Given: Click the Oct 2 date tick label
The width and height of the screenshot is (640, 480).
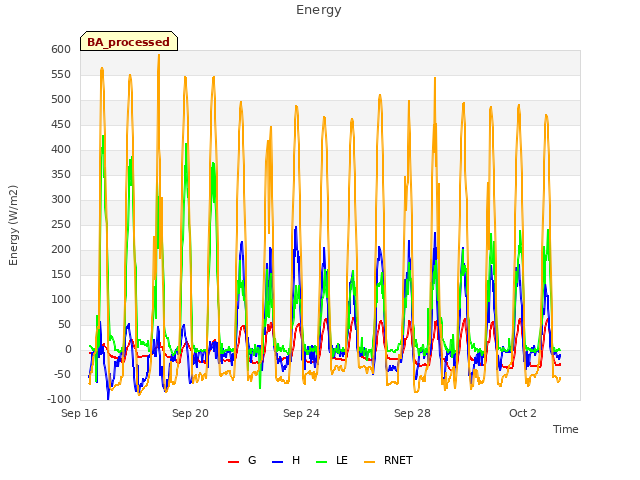Looking at the screenshot, I should coord(523,413).
